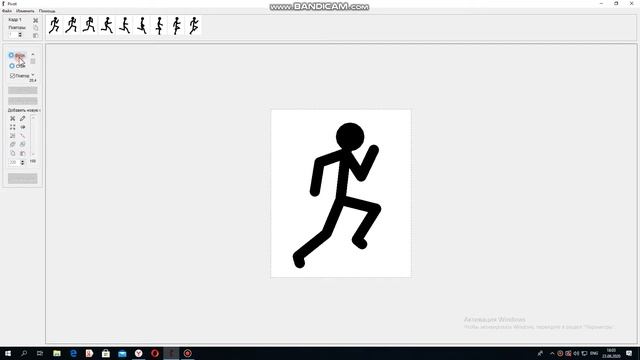
Task: Delete the frame with the X icon beside Кадр 1
Action: point(36,20)
